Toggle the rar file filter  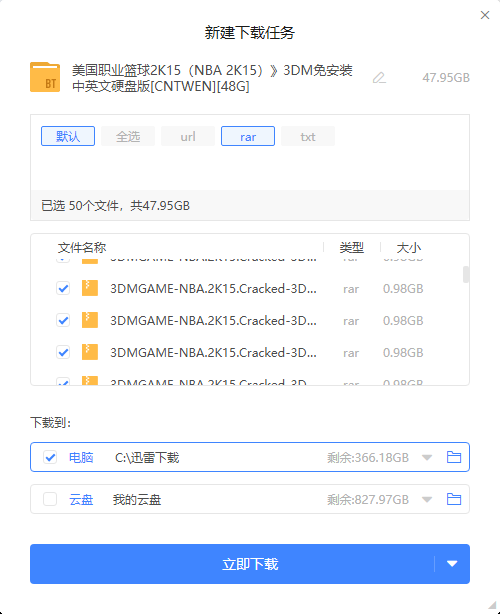[248, 136]
